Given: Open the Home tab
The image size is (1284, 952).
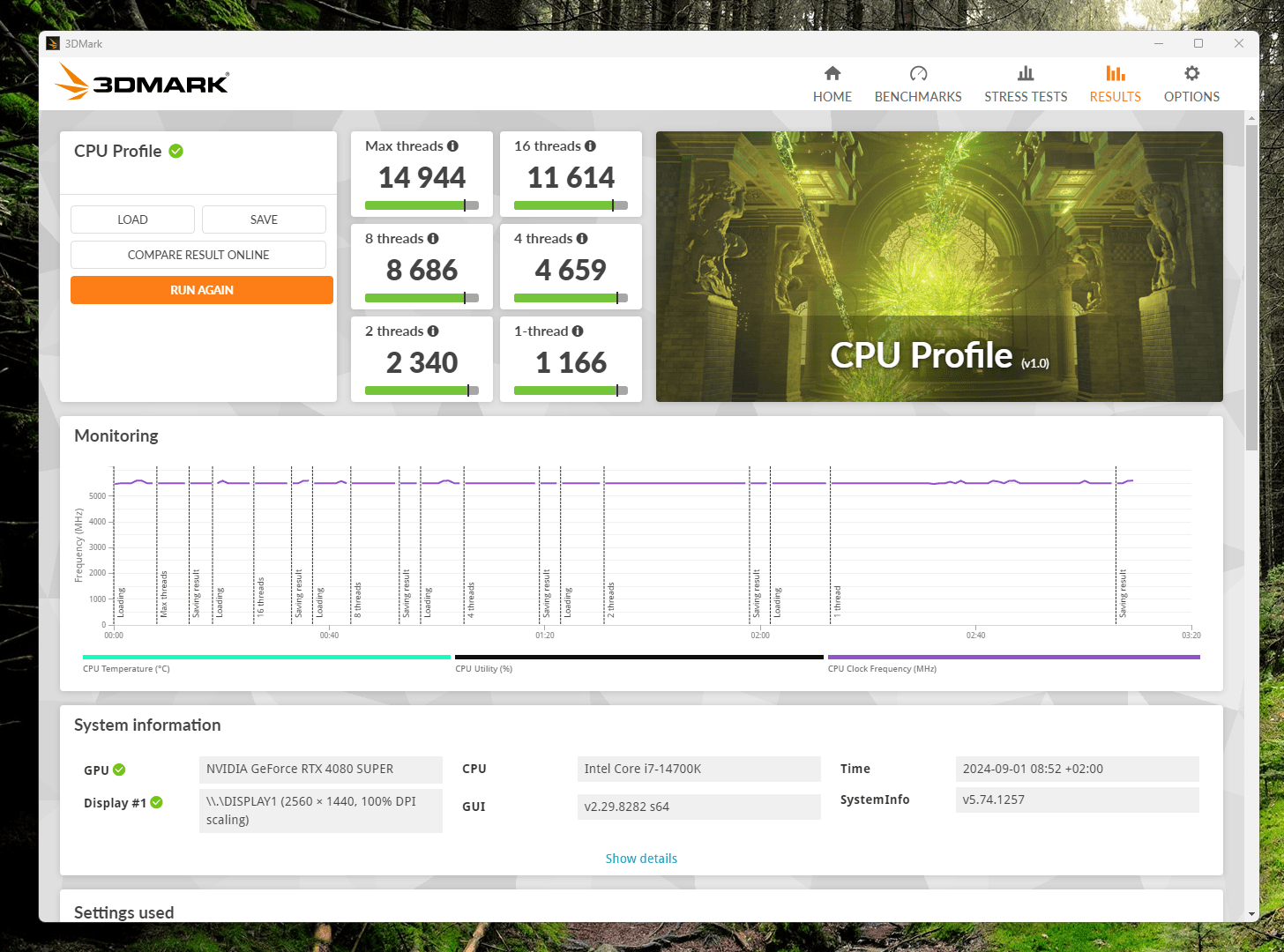Looking at the screenshot, I should (832, 85).
